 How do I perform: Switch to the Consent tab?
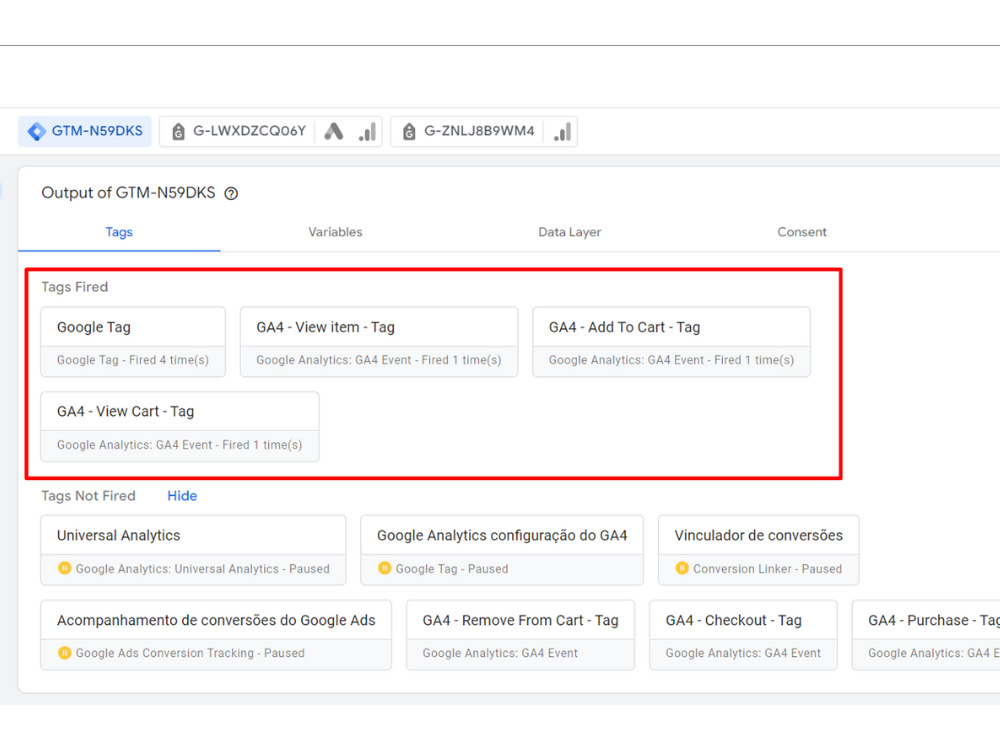tap(802, 232)
